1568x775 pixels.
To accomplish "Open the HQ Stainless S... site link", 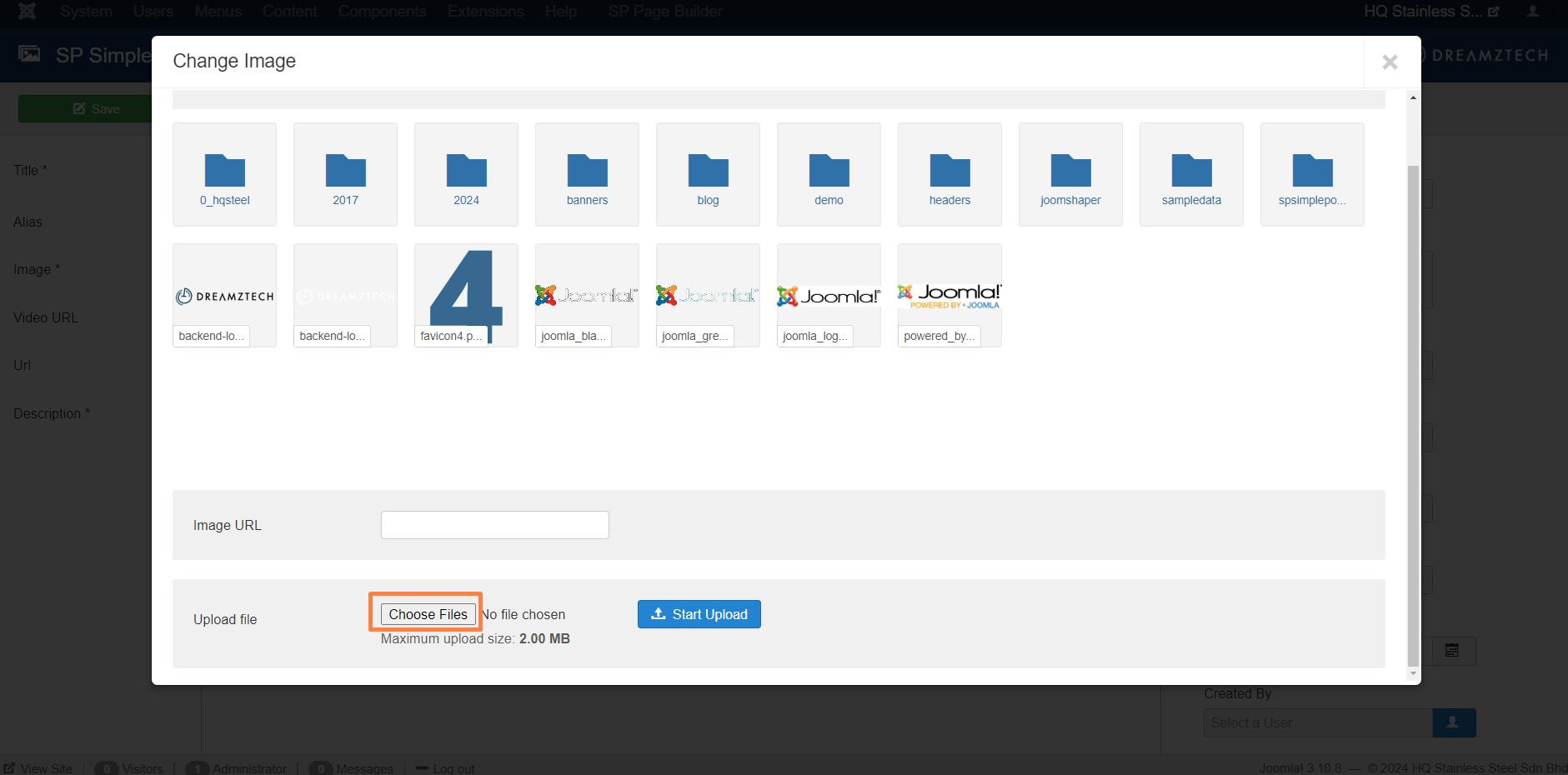I will (1431, 12).
